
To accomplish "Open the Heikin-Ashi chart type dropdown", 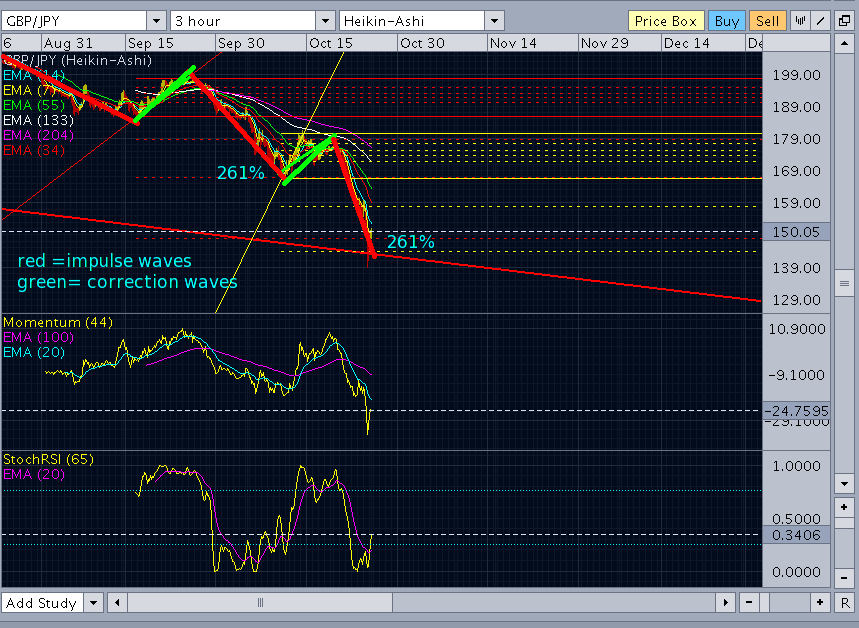I will 494,21.
